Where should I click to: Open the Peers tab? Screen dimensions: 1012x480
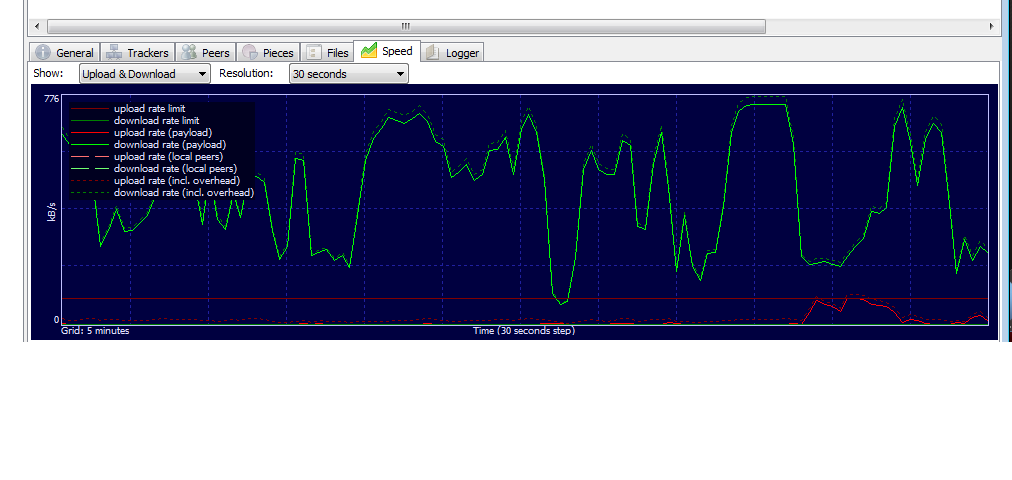[206, 53]
